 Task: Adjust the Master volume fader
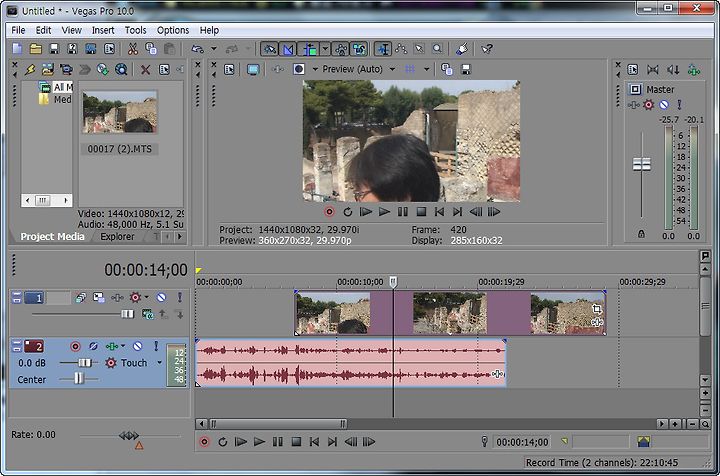(x=641, y=164)
